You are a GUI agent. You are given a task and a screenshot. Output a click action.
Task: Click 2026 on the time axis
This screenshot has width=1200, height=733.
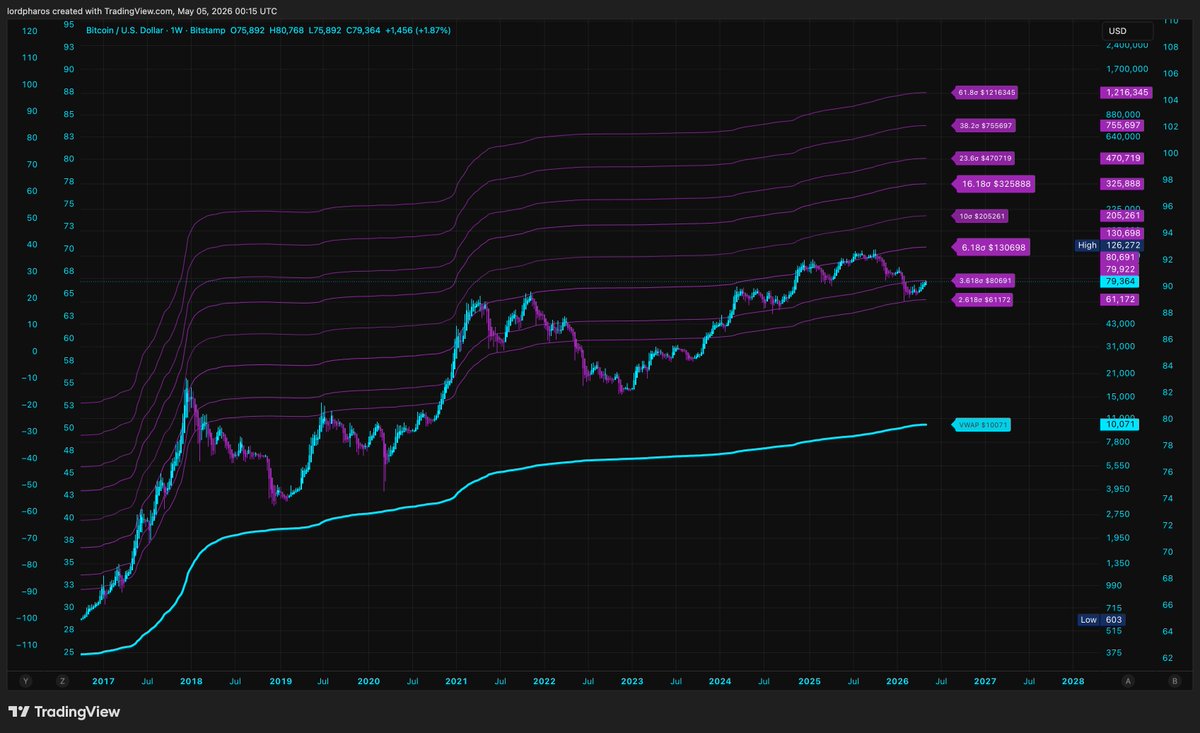coord(897,681)
